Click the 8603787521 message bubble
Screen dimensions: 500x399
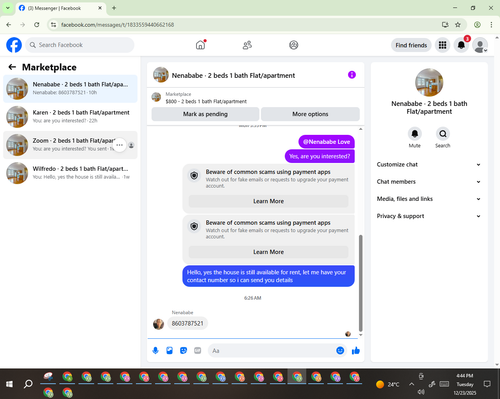click(187, 323)
